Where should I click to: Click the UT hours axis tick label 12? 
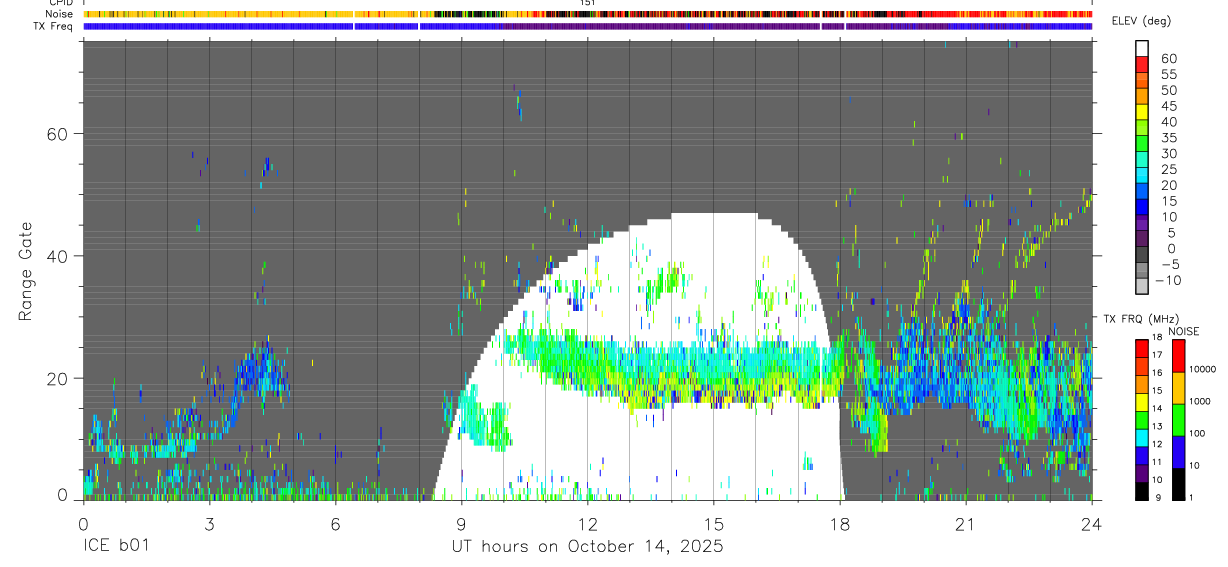(587, 523)
